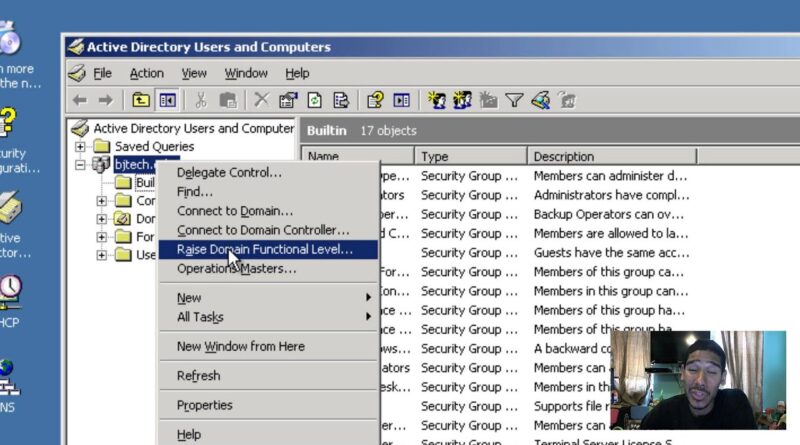Image resolution: width=800 pixels, height=445 pixels.
Task: Create a new group via toolbar icon
Action: click(x=462, y=100)
